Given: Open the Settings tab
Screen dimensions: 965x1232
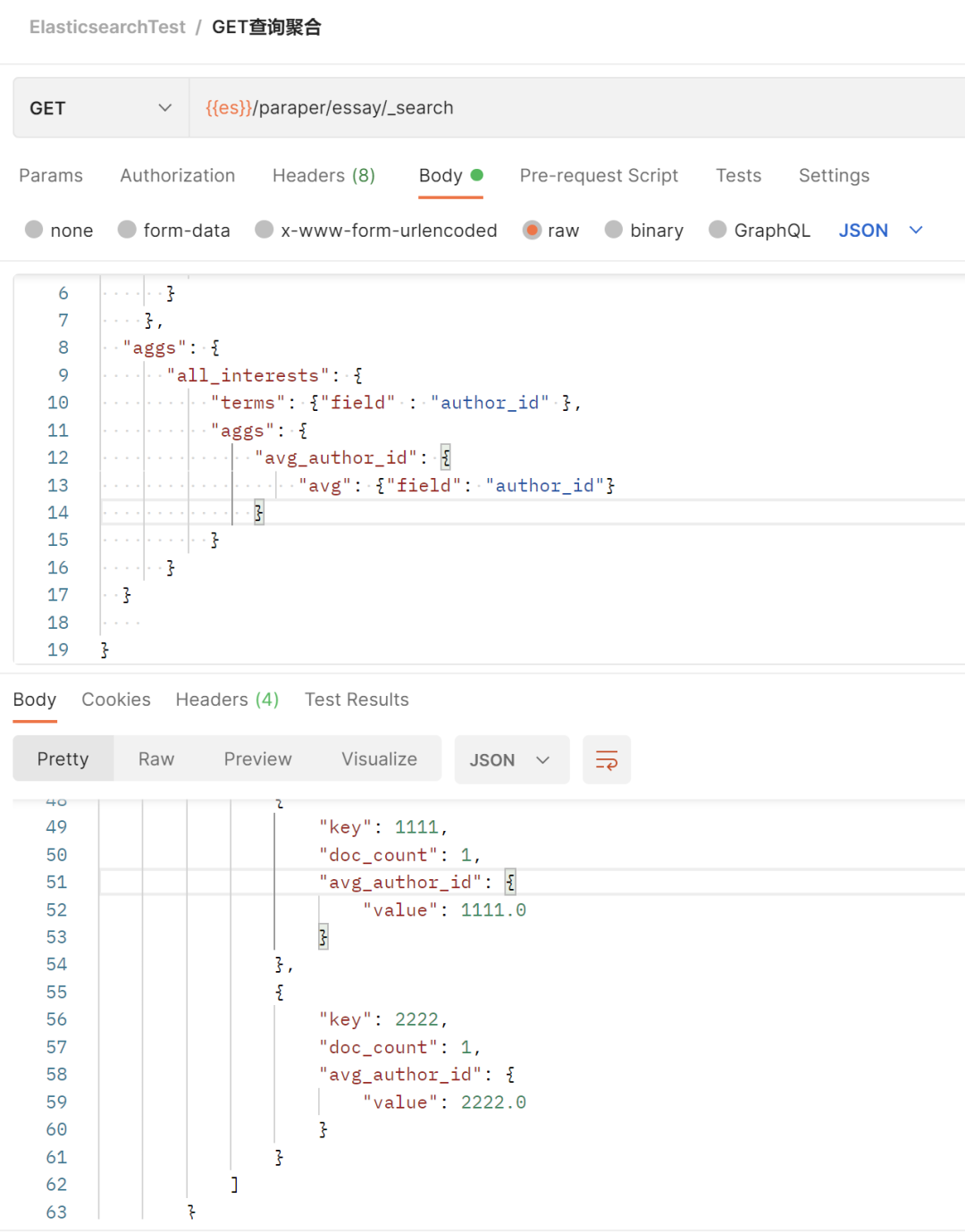Looking at the screenshot, I should tap(834, 176).
